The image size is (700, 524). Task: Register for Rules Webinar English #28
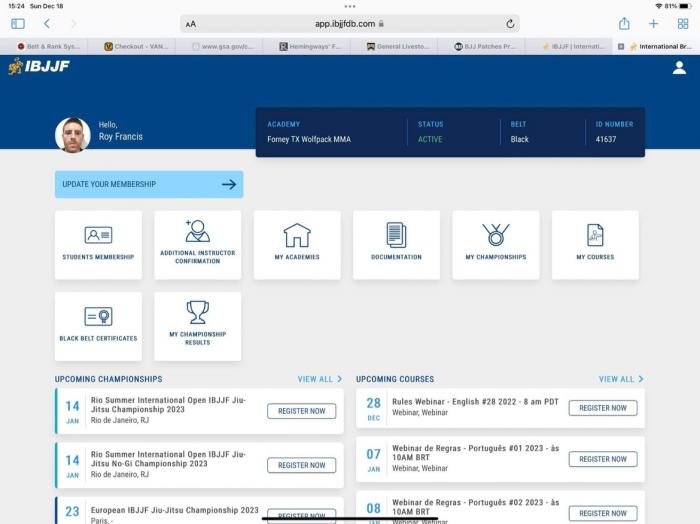(x=603, y=408)
